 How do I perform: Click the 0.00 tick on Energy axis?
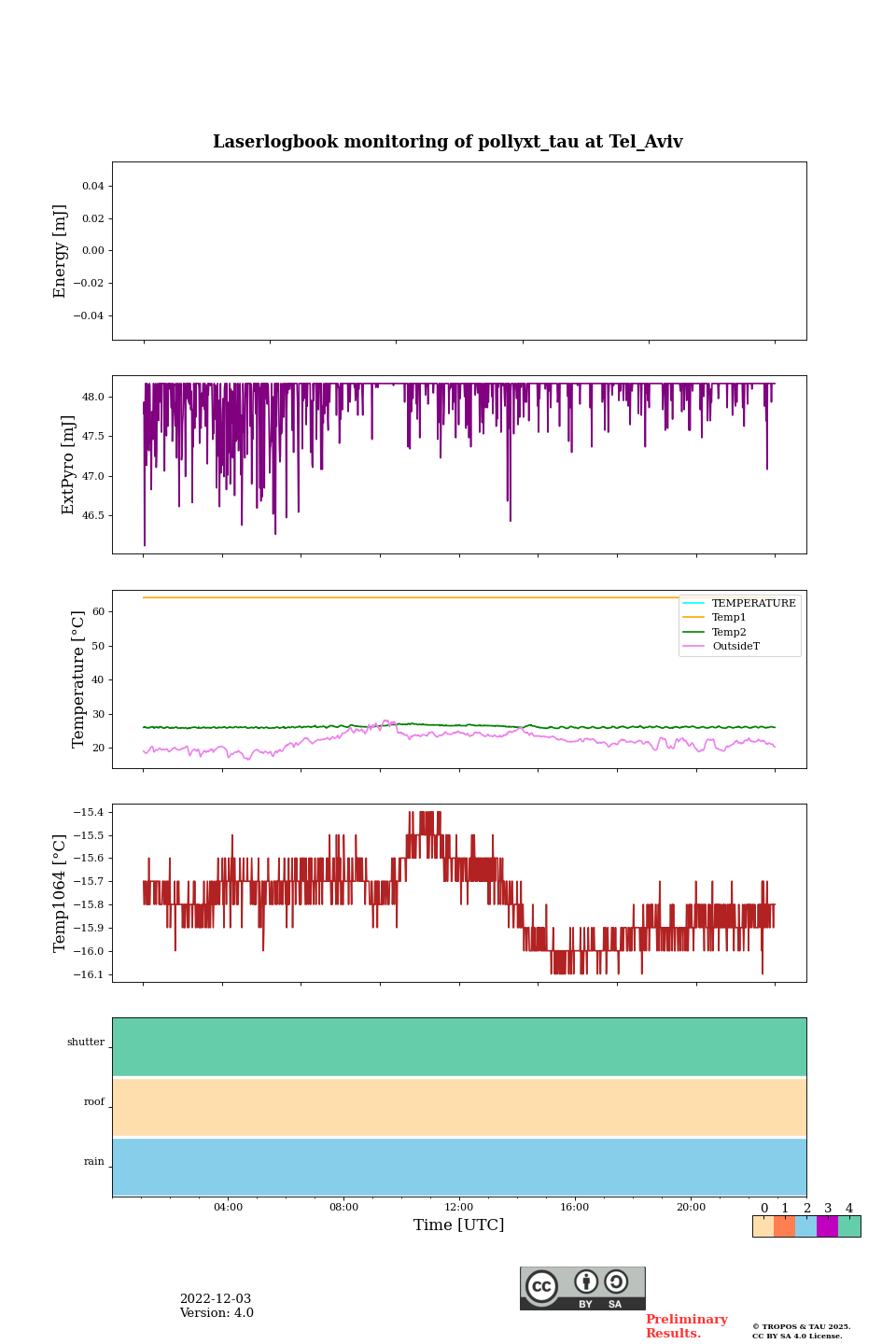click(x=93, y=251)
